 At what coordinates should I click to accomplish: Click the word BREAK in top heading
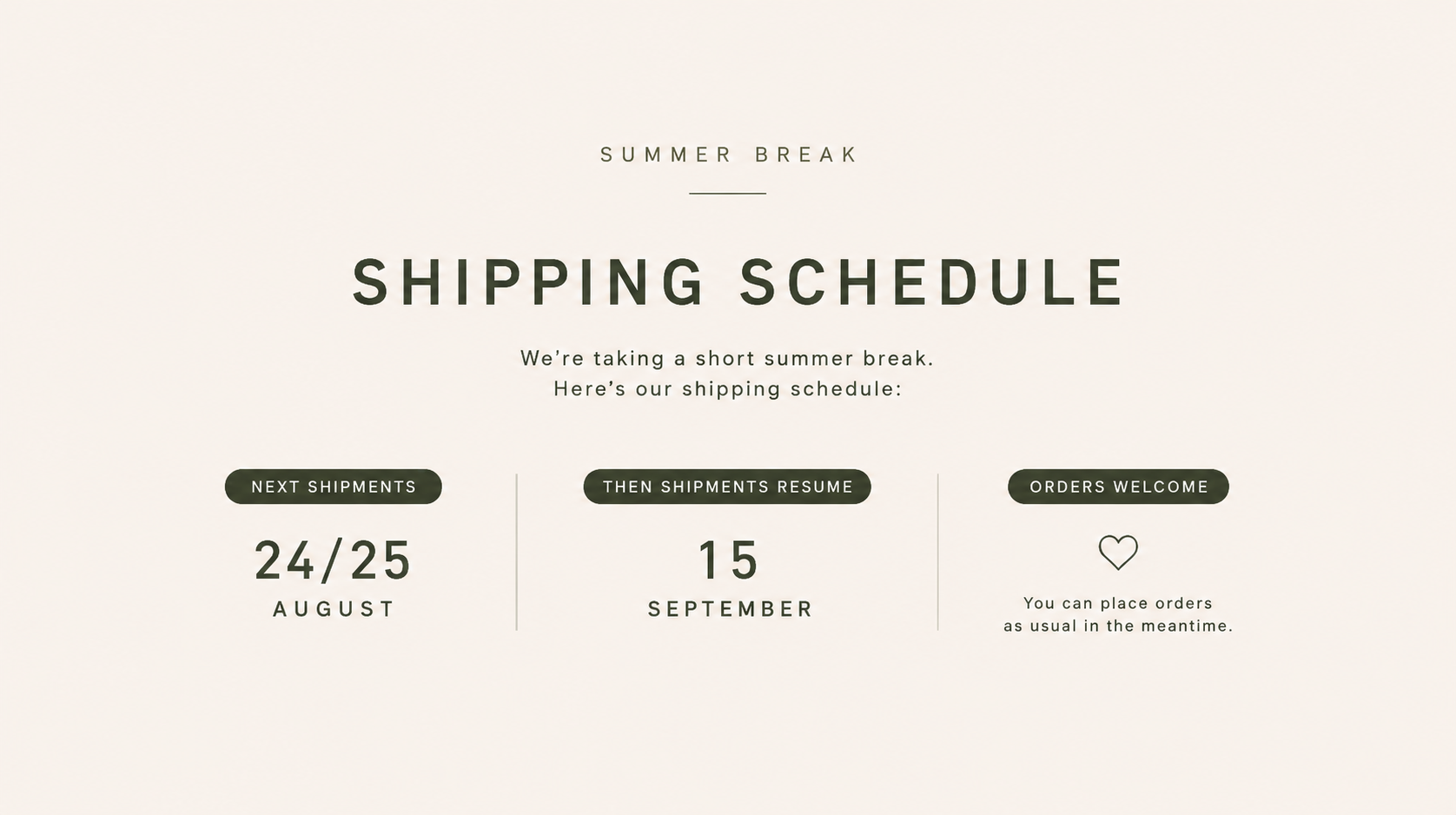click(x=806, y=155)
